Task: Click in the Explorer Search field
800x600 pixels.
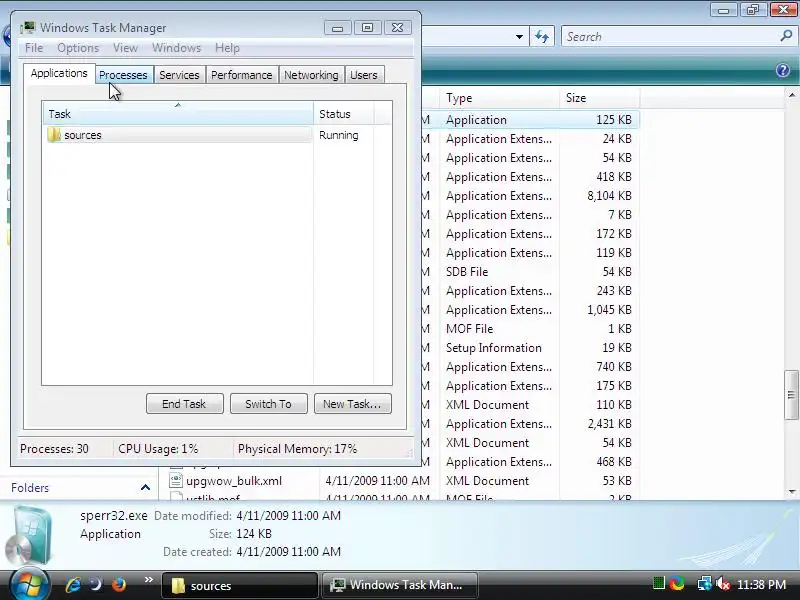Action: [671, 37]
